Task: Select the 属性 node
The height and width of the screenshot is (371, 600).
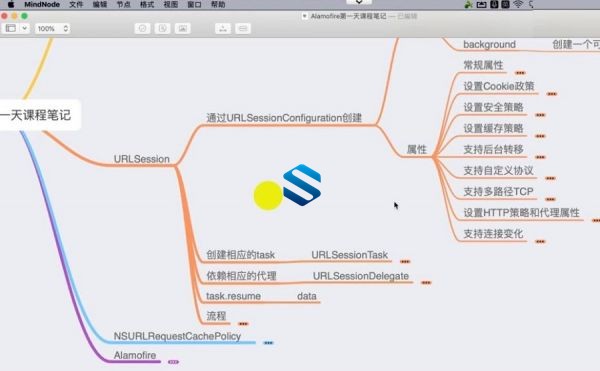Action: pyautogui.click(x=417, y=149)
